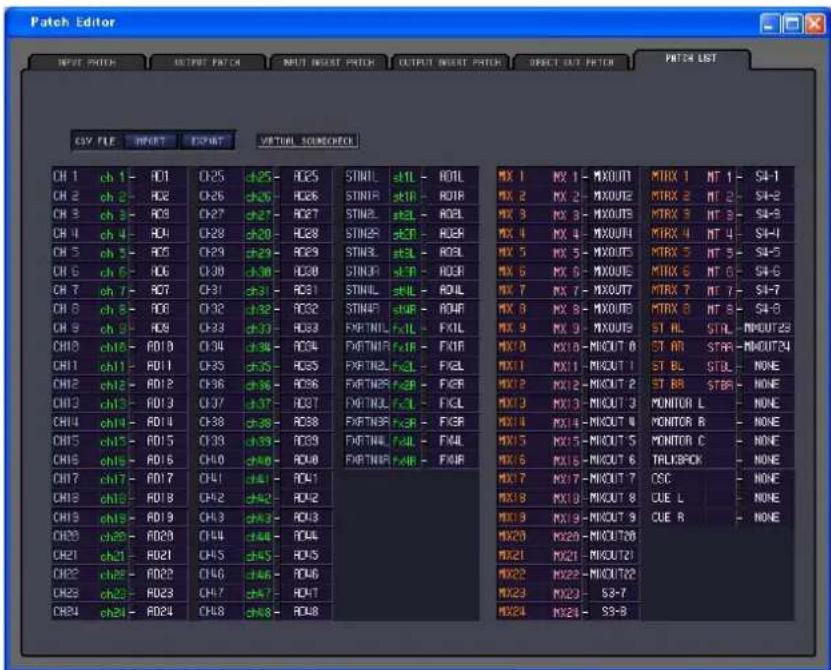Click S3-8 patch in MX24 row
The width and height of the screenshot is (831, 670).
[x=614, y=612]
